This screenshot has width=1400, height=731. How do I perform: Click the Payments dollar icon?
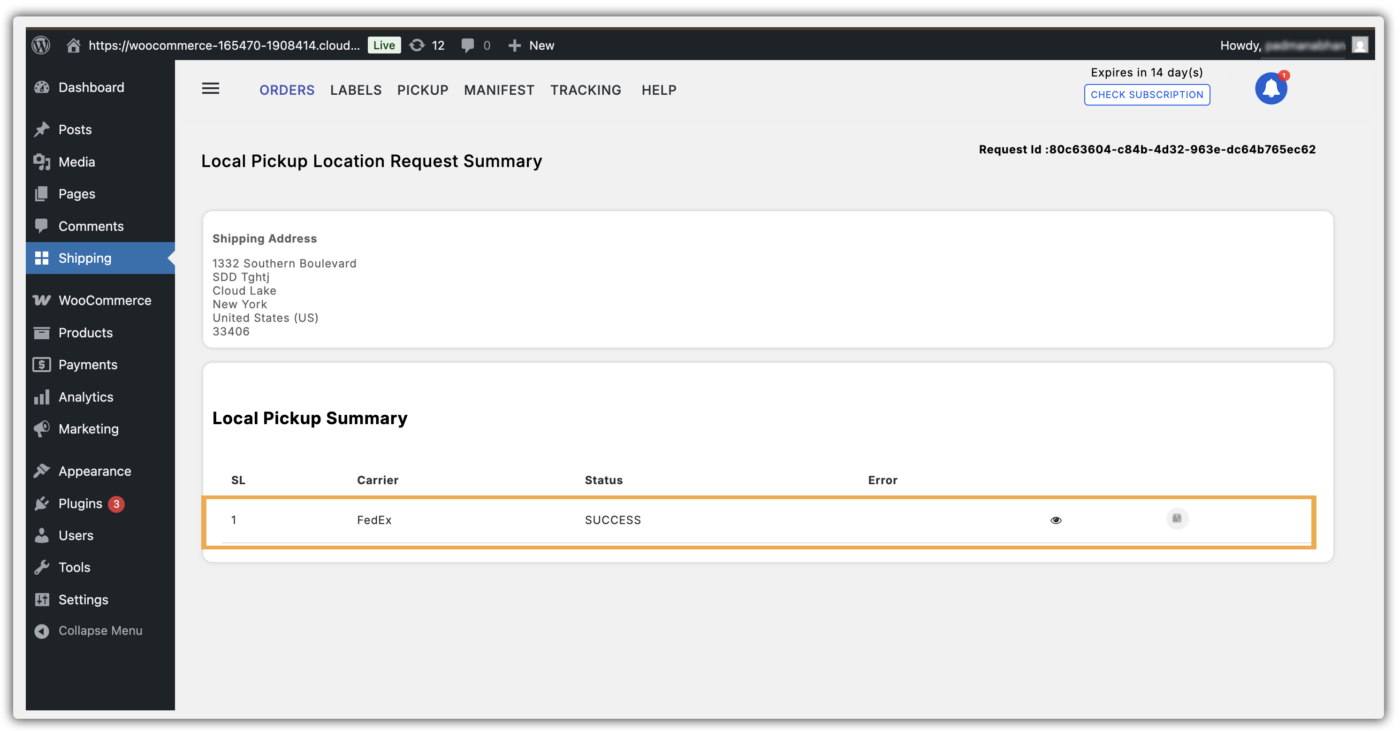coord(42,364)
